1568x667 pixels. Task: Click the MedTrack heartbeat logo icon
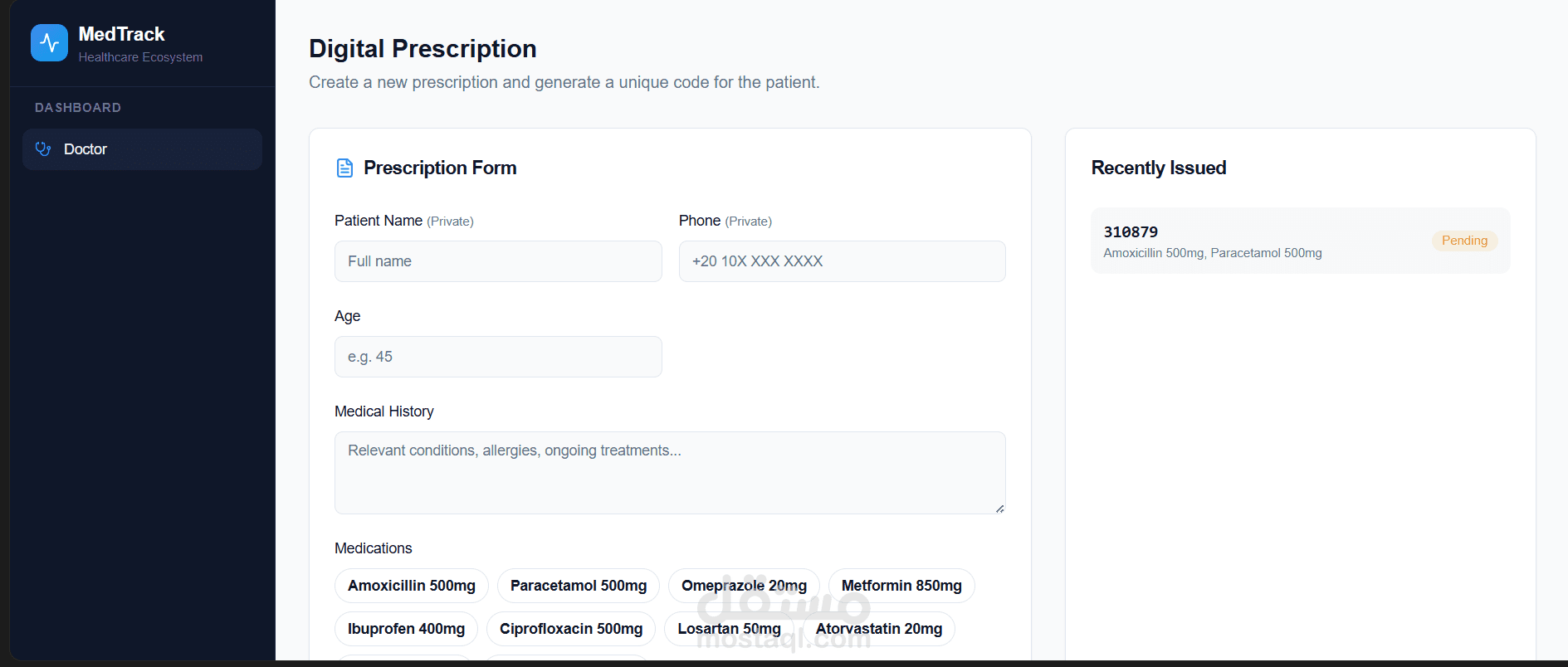tap(49, 42)
